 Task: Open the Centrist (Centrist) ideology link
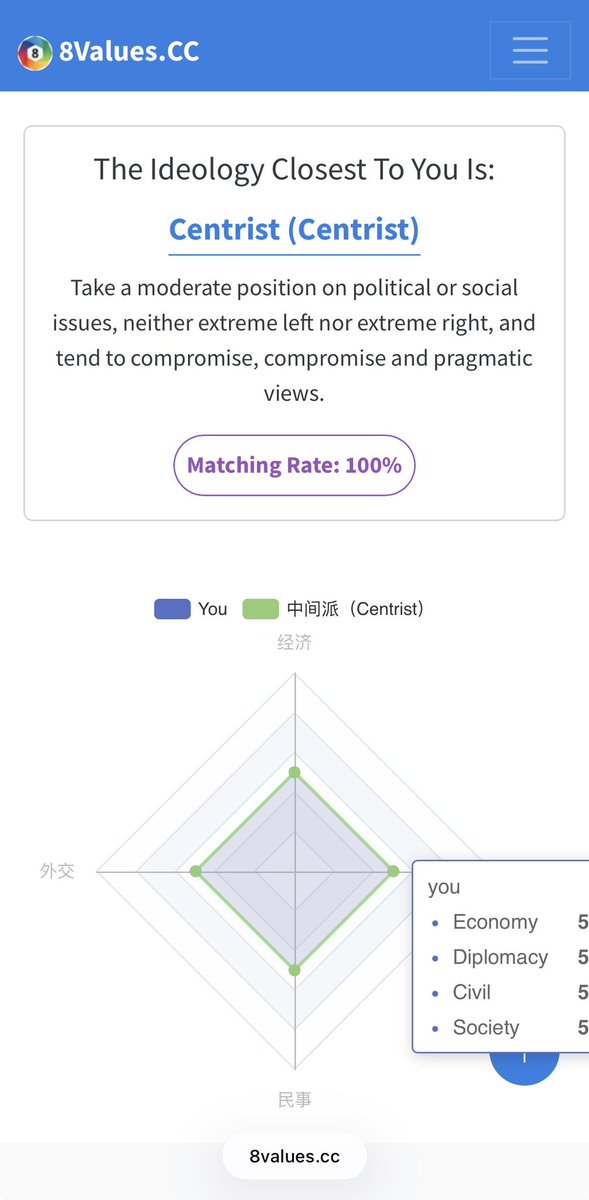pos(294,229)
